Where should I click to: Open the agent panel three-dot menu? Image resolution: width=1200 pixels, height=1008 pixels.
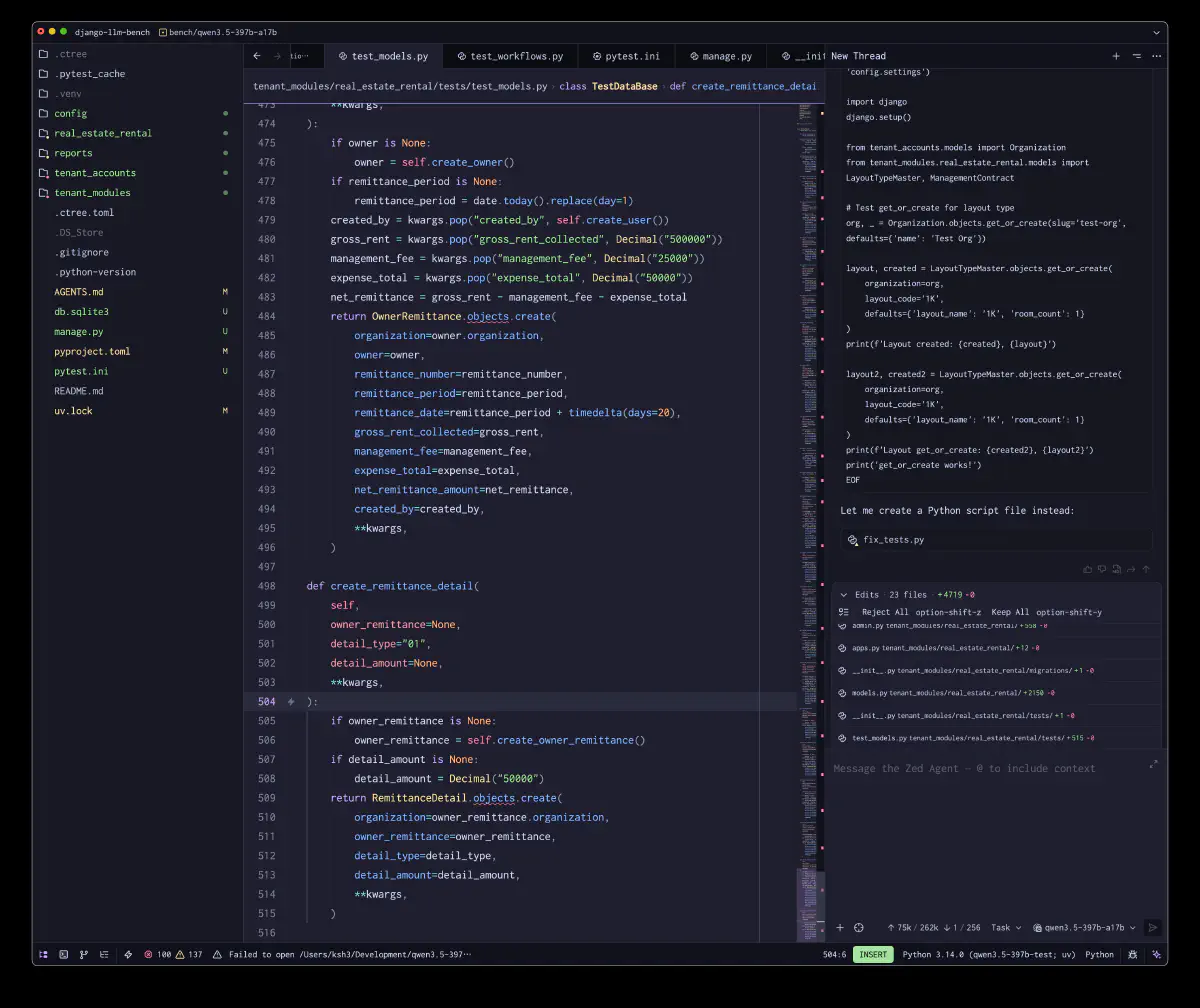coord(1156,56)
